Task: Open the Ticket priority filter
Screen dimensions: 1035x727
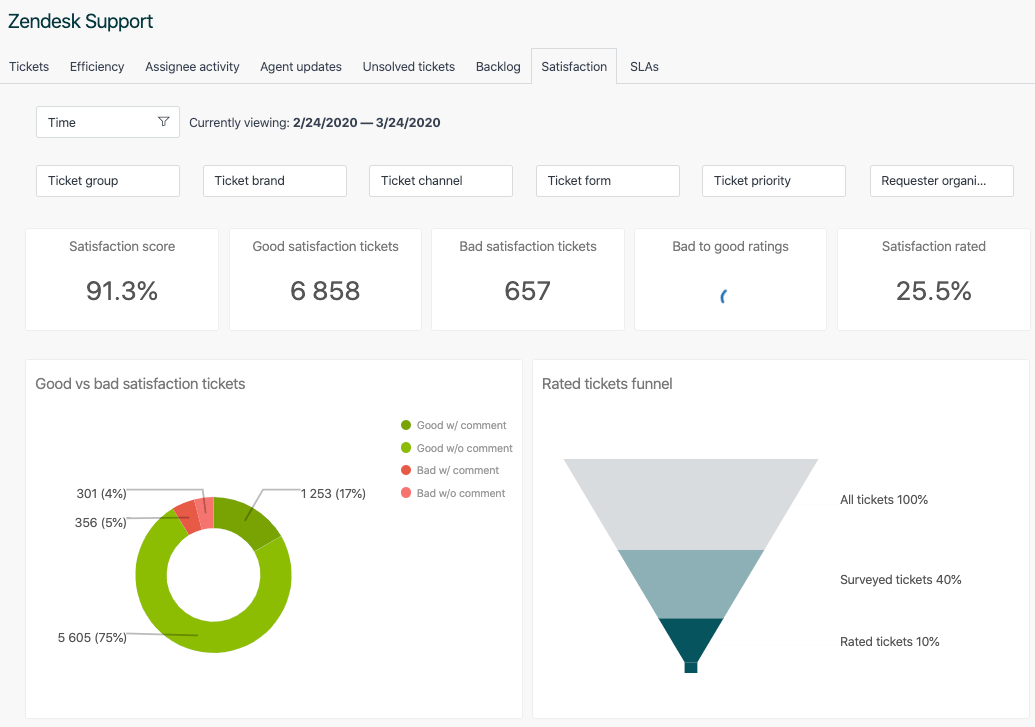Action: pyautogui.click(x=773, y=181)
